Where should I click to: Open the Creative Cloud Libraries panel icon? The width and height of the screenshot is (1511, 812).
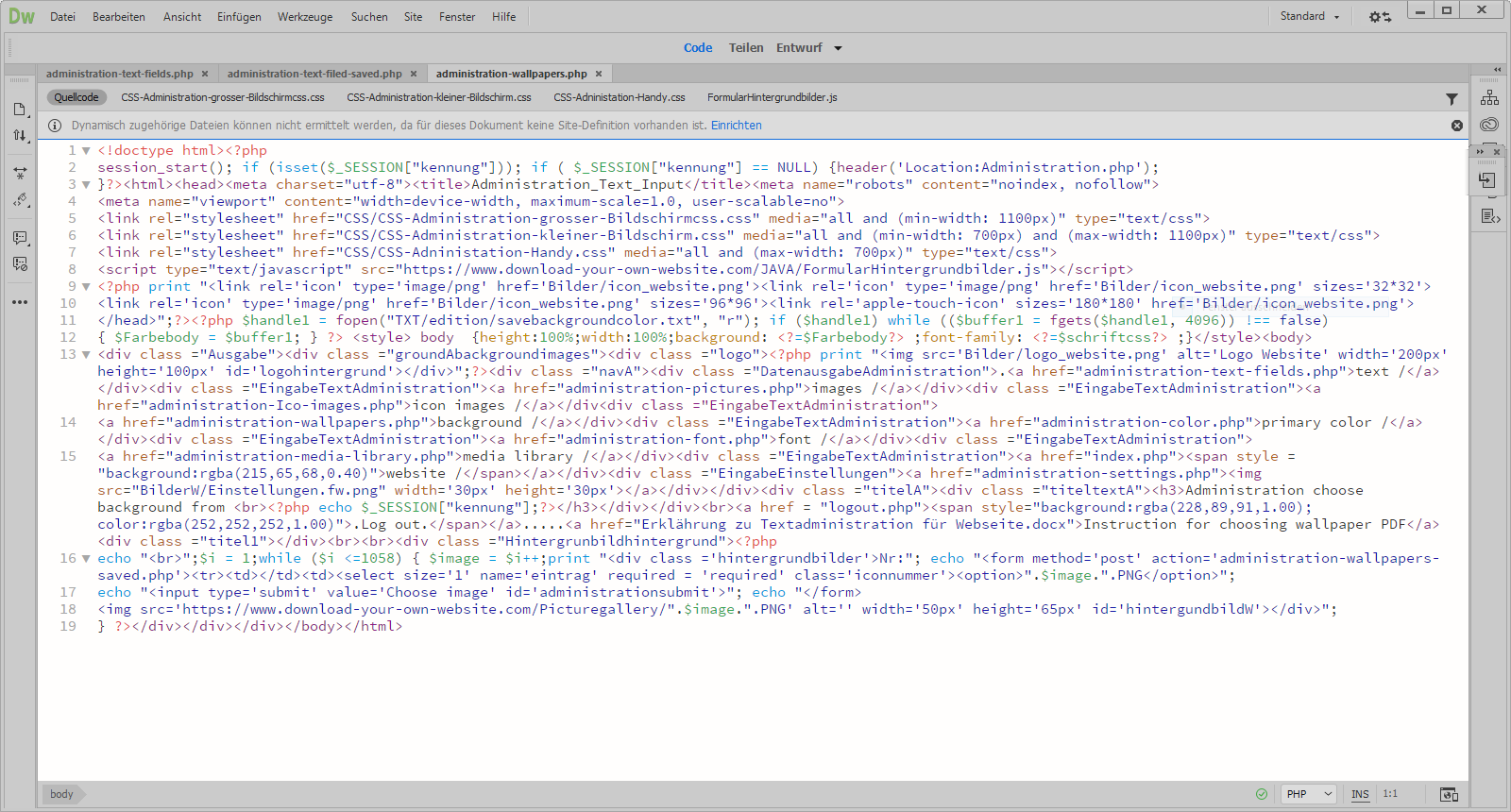tap(1489, 125)
